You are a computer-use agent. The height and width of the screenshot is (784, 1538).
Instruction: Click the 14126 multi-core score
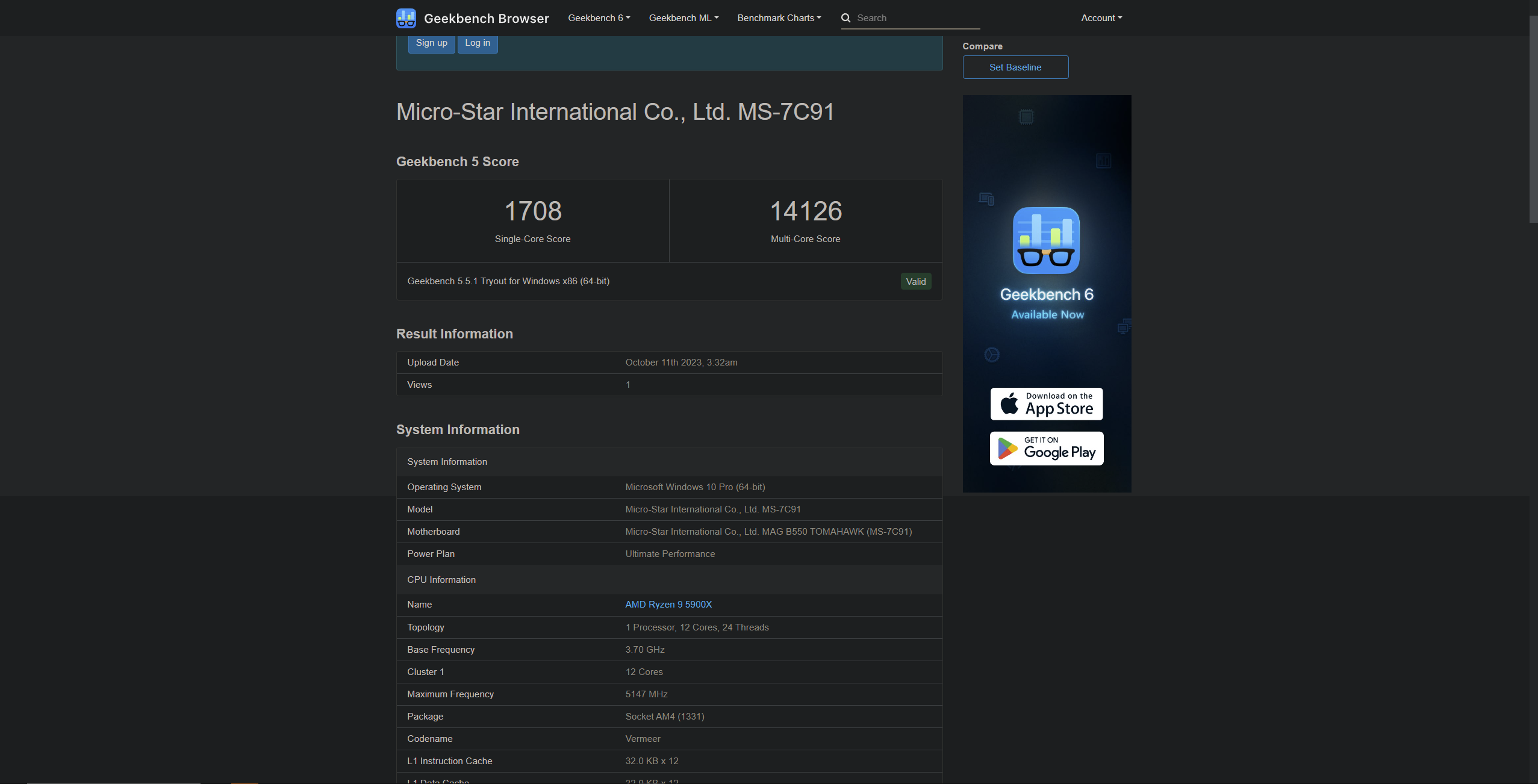point(806,211)
